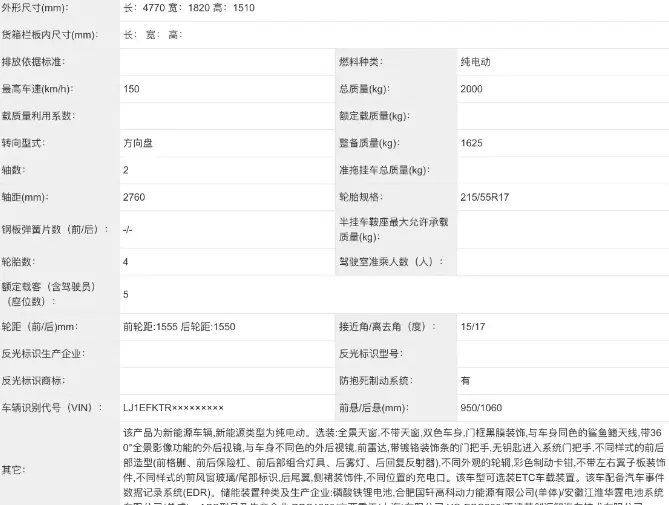
Task: Select the 总质量(kg) label
Action: 365,89
